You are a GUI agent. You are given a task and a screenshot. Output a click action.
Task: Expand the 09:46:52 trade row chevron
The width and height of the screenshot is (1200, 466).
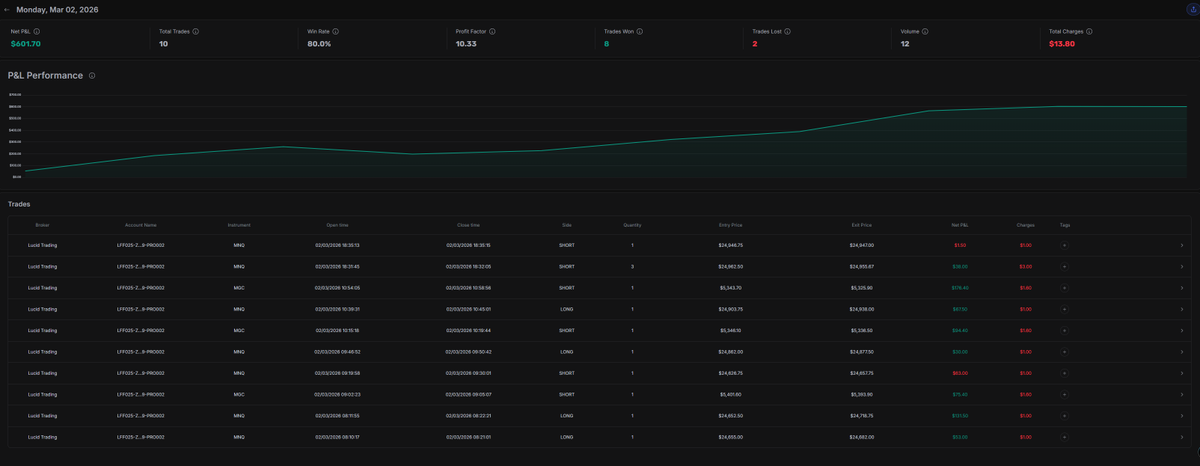(x=1181, y=352)
